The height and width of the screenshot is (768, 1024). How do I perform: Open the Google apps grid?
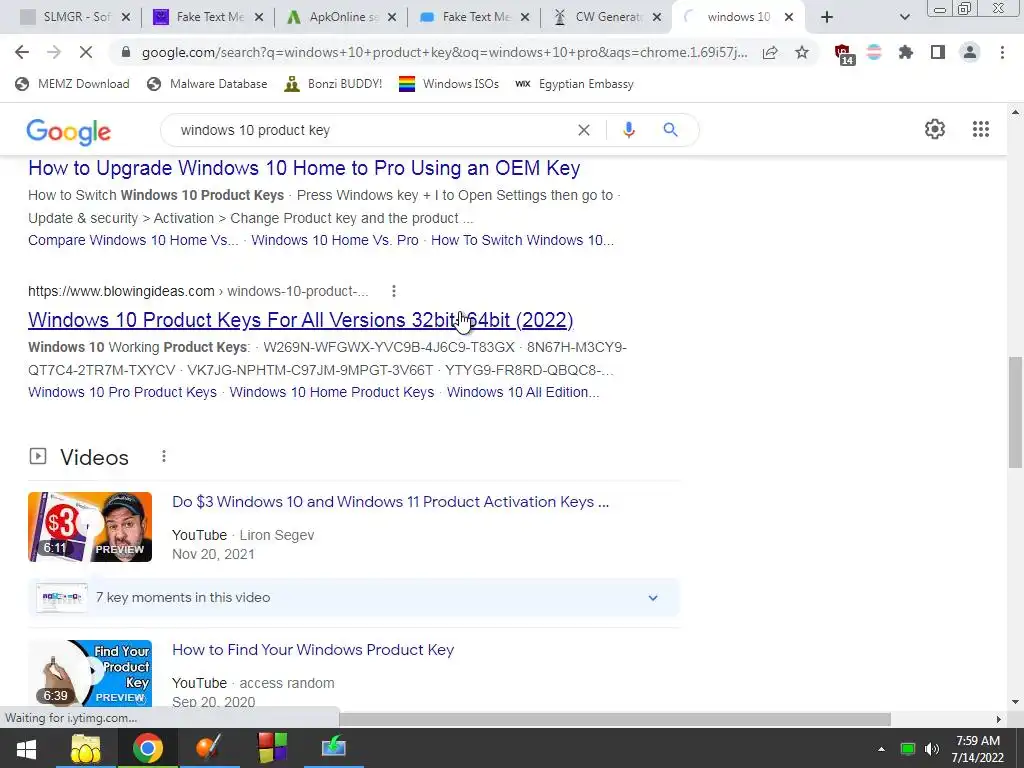[x=980, y=129]
